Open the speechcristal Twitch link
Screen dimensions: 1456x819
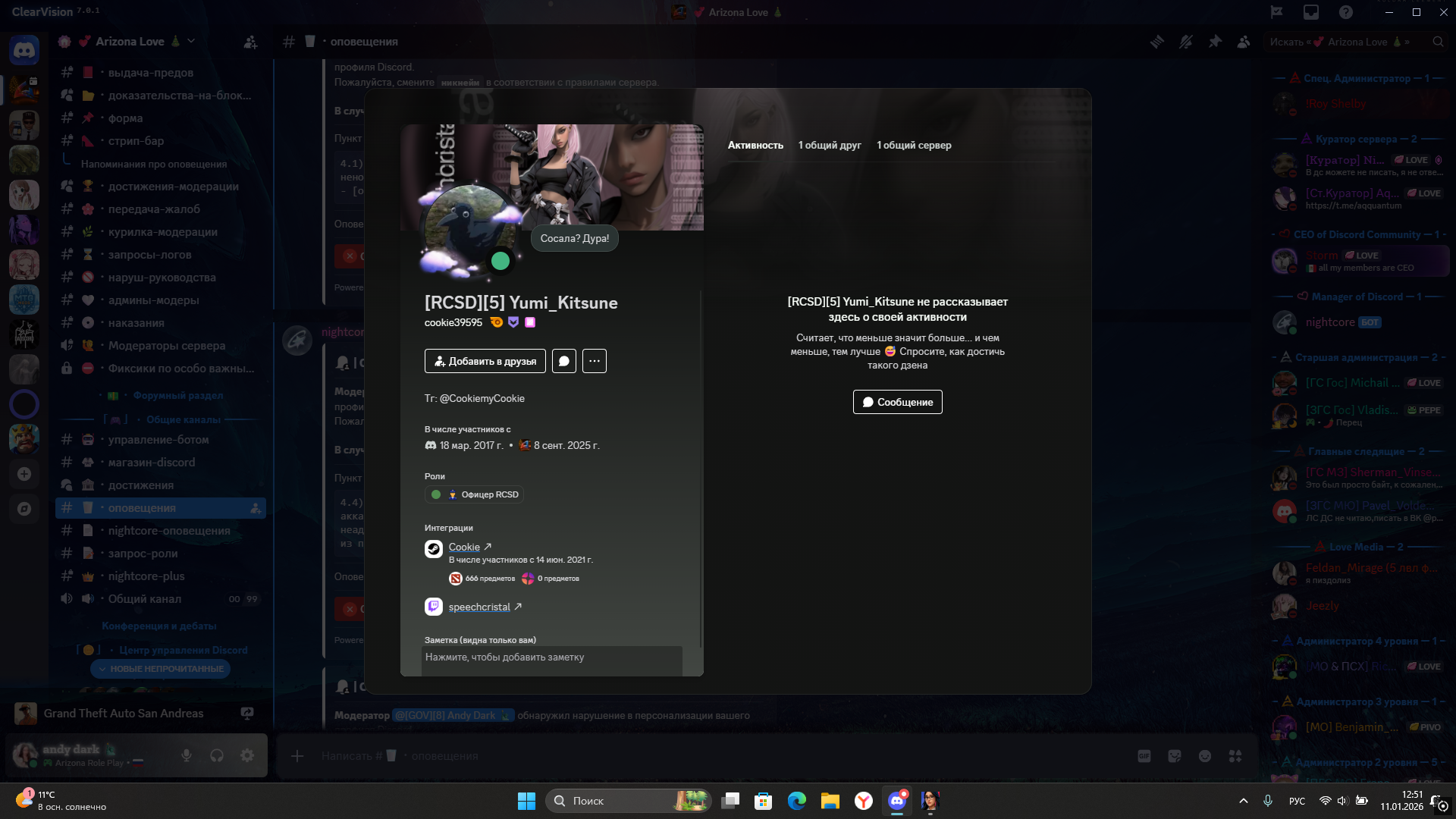point(479,607)
